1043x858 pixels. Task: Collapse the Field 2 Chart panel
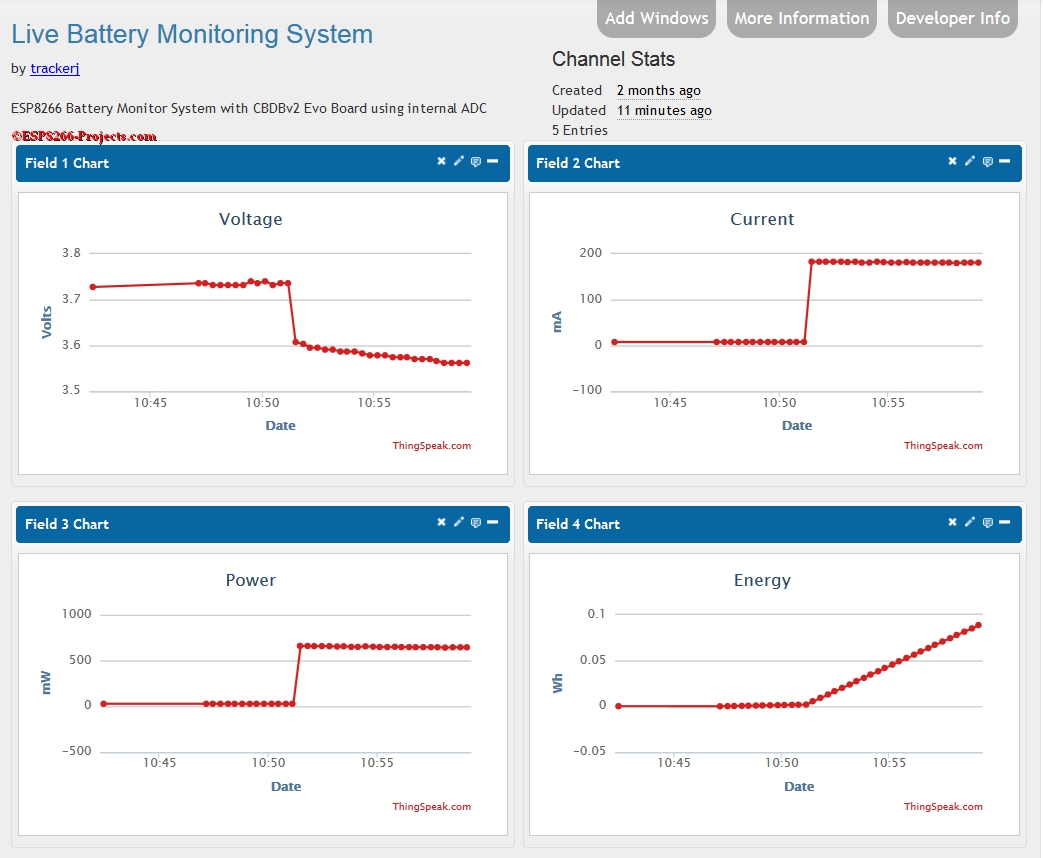[x=1005, y=161]
